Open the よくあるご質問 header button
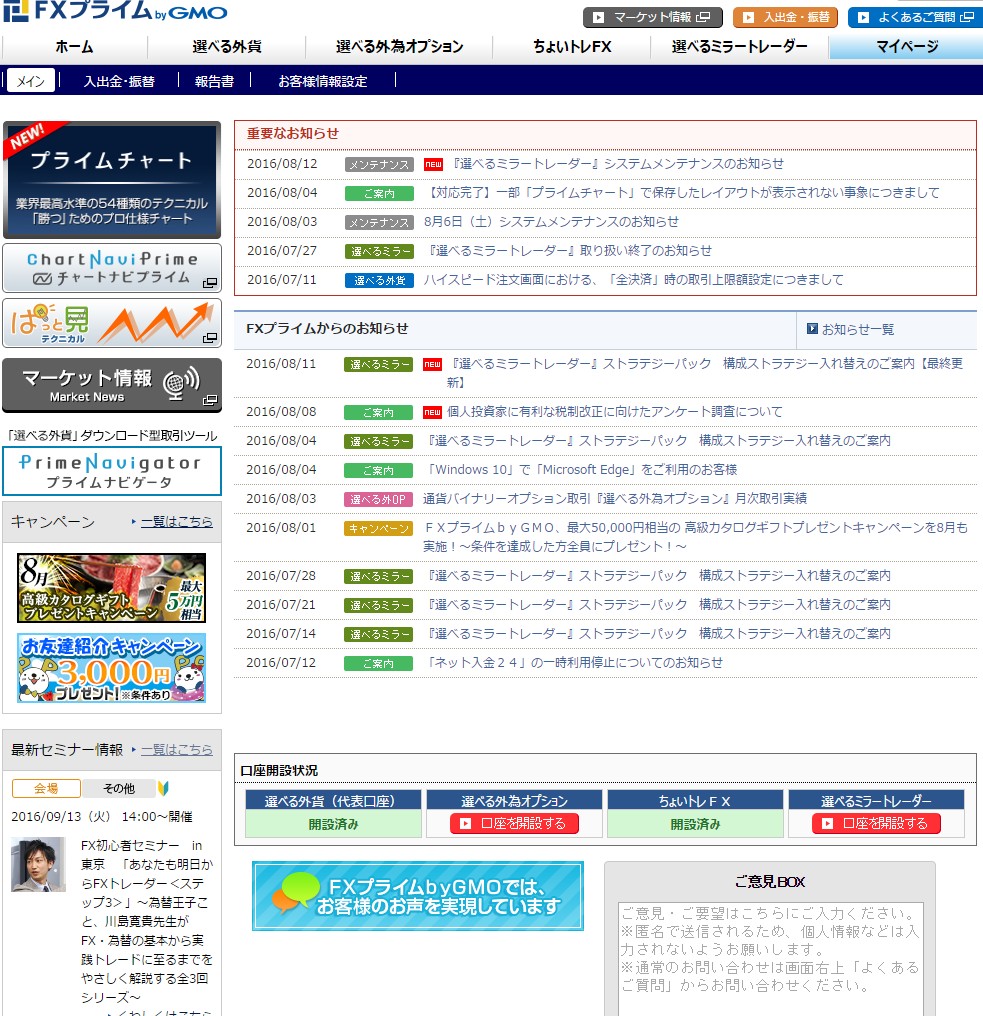Image resolution: width=983 pixels, height=1016 pixels. (x=915, y=17)
